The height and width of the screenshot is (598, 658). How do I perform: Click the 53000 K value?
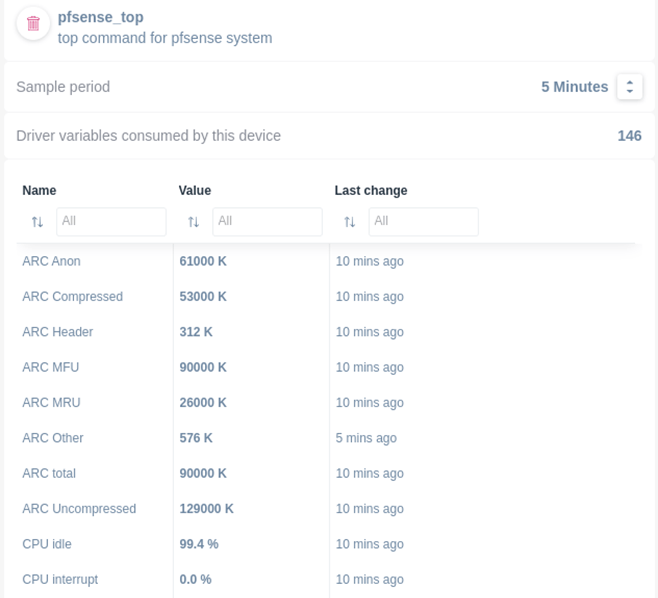[x=203, y=296]
